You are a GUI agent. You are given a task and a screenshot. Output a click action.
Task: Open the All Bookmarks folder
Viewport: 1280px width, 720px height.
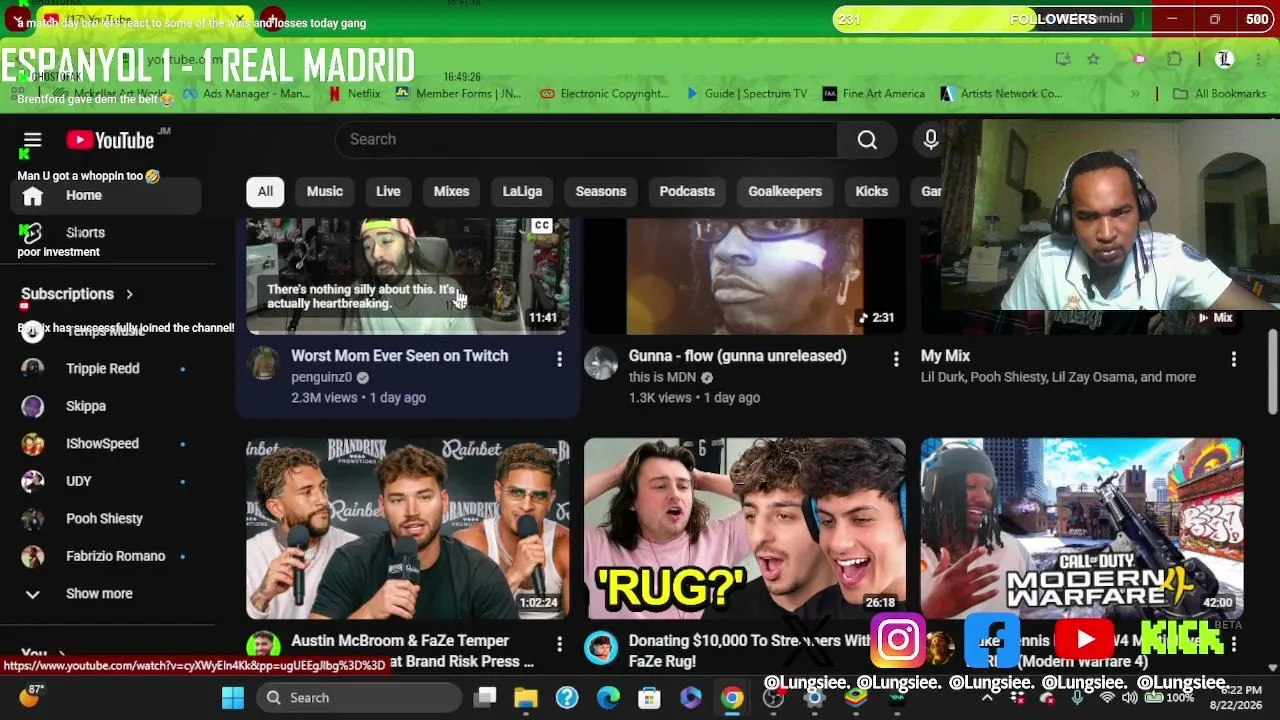click(x=1220, y=94)
